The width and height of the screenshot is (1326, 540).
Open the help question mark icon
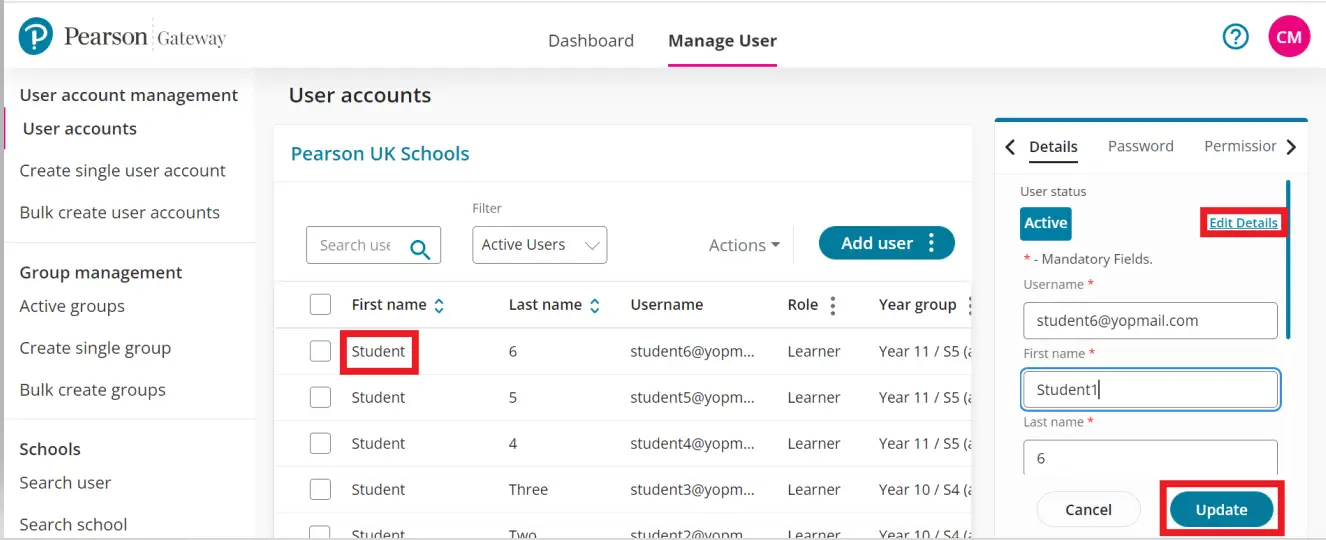1236,37
